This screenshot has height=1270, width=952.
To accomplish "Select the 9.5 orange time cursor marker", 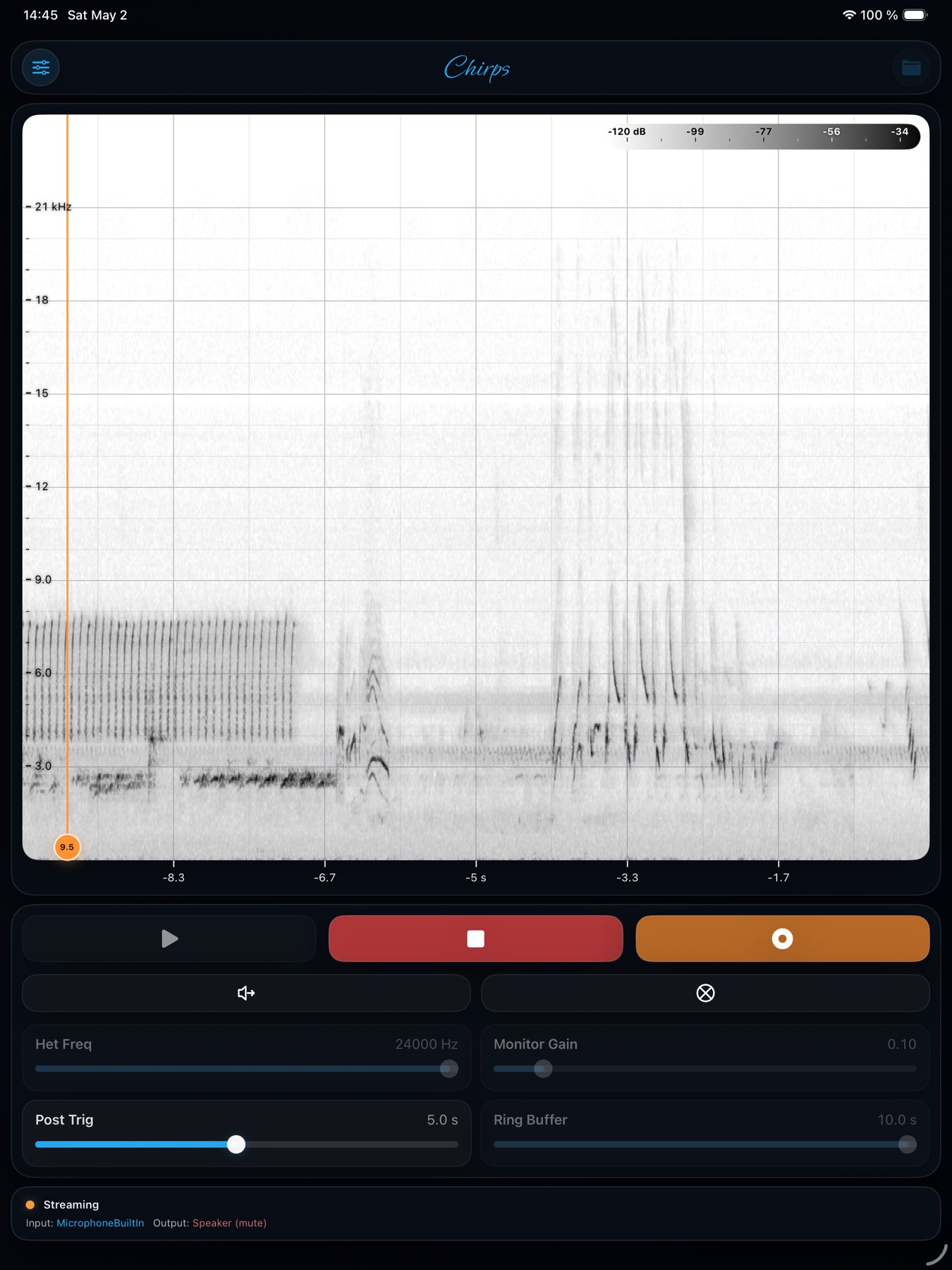I will [67, 847].
